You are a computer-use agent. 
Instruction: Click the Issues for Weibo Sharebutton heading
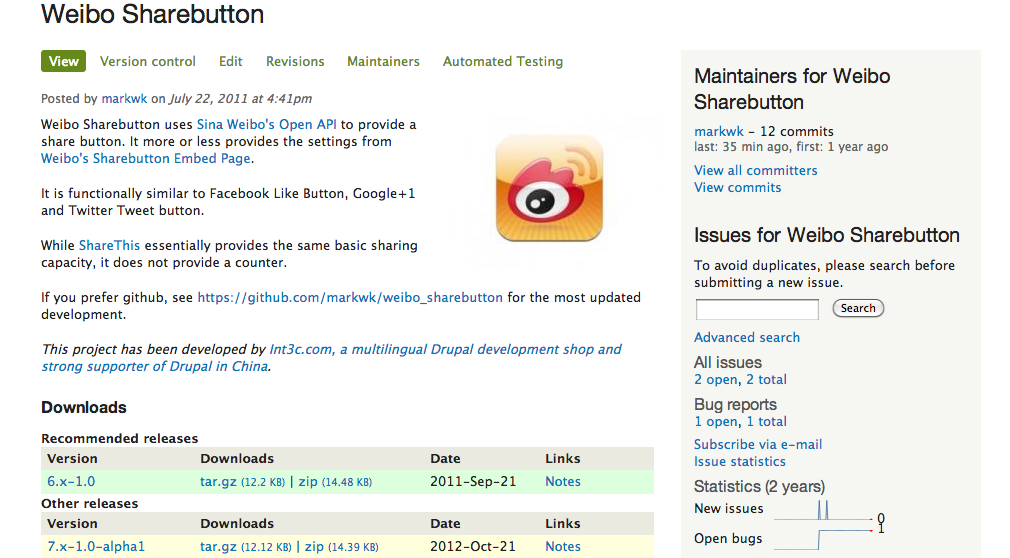[x=827, y=235]
